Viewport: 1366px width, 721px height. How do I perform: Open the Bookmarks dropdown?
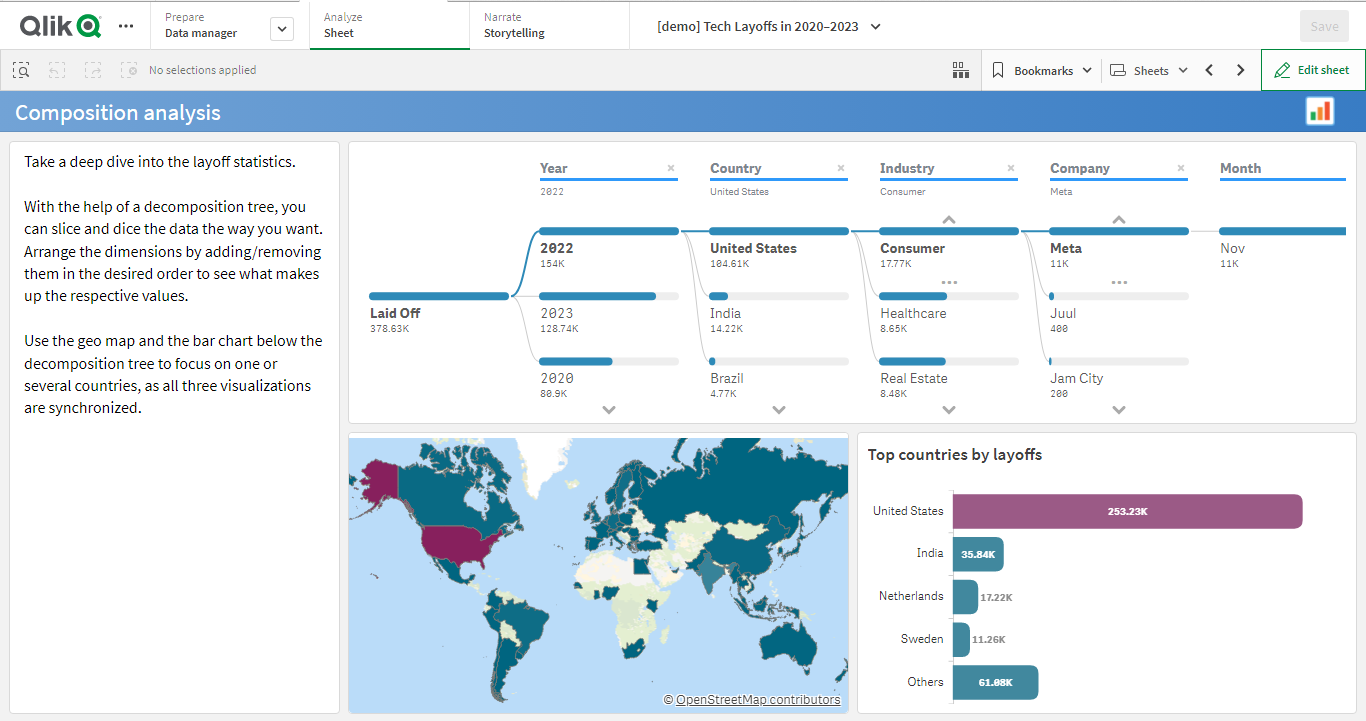pos(1042,70)
